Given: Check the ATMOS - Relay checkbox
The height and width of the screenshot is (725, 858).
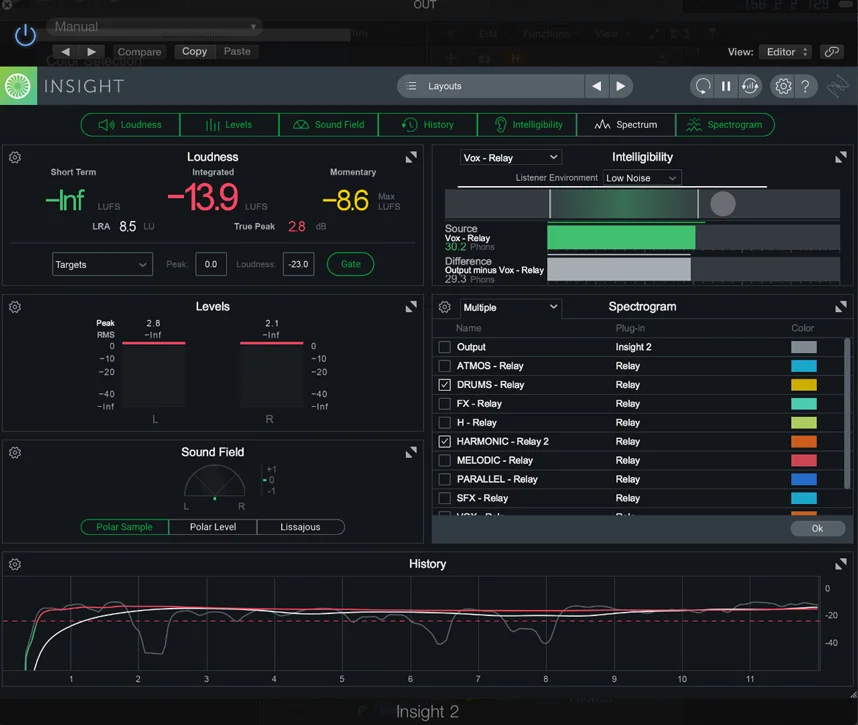Looking at the screenshot, I should tap(444, 366).
